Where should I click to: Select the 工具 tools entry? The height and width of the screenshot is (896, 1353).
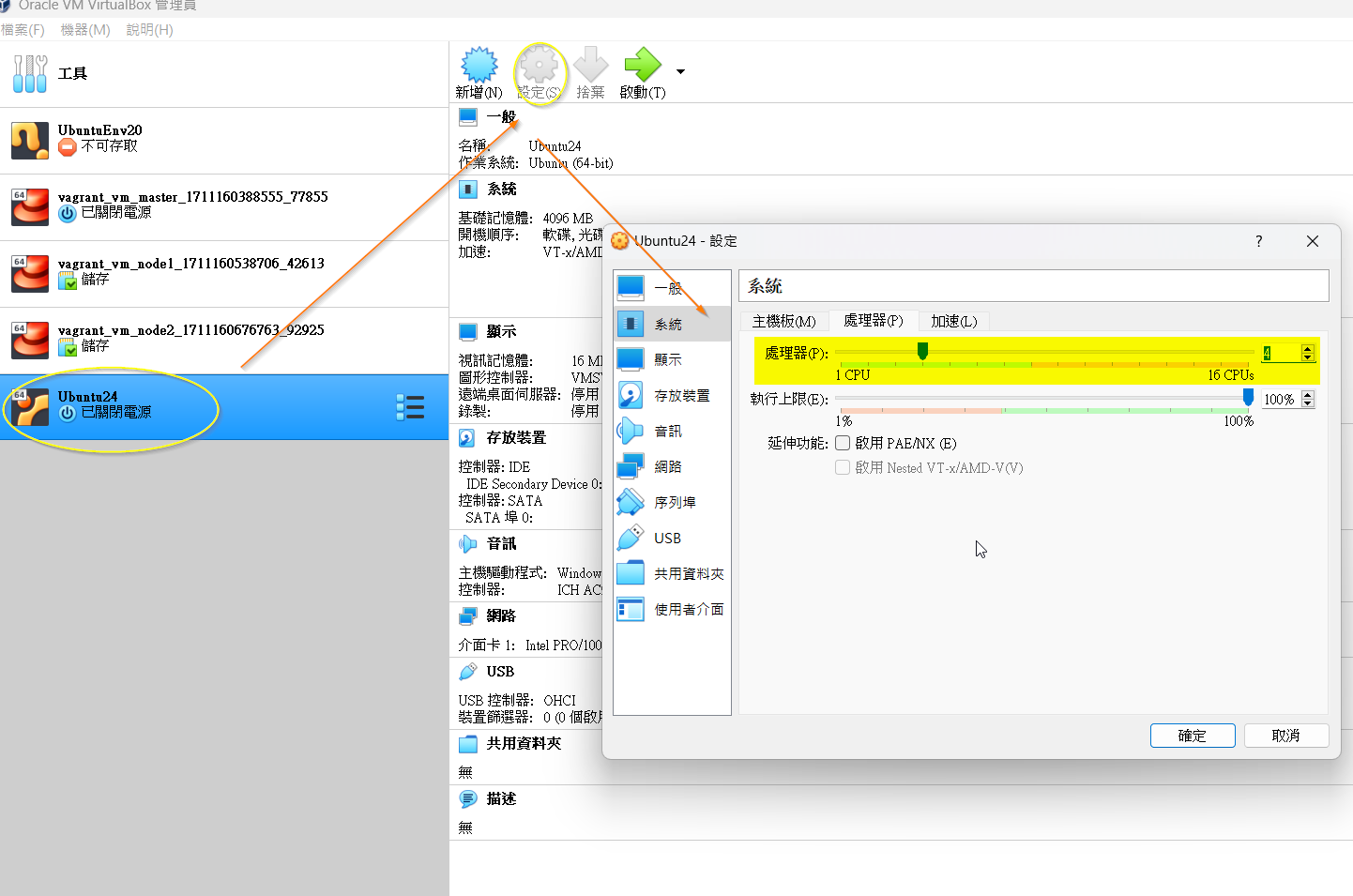coord(224,73)
